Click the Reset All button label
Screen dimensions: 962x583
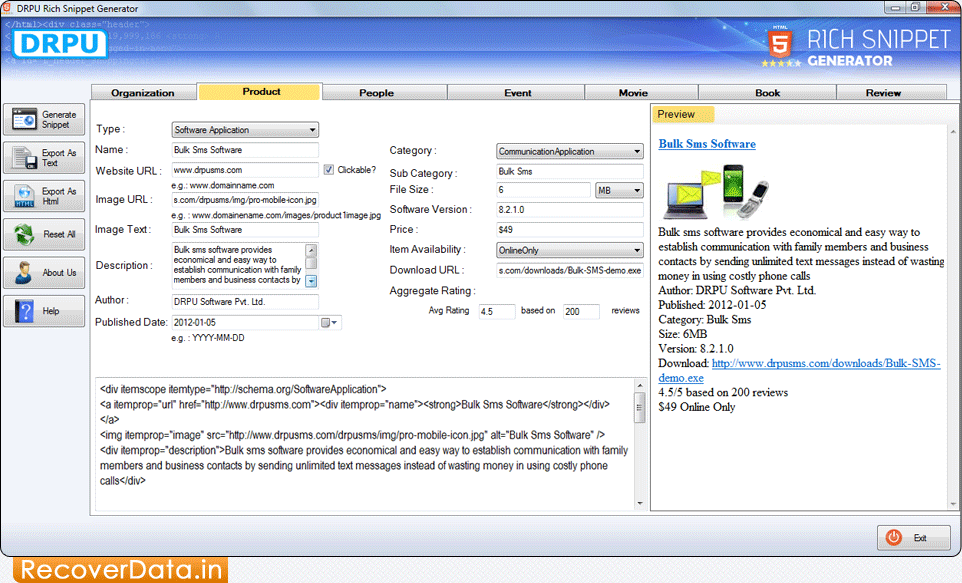(x=59, y=234)
